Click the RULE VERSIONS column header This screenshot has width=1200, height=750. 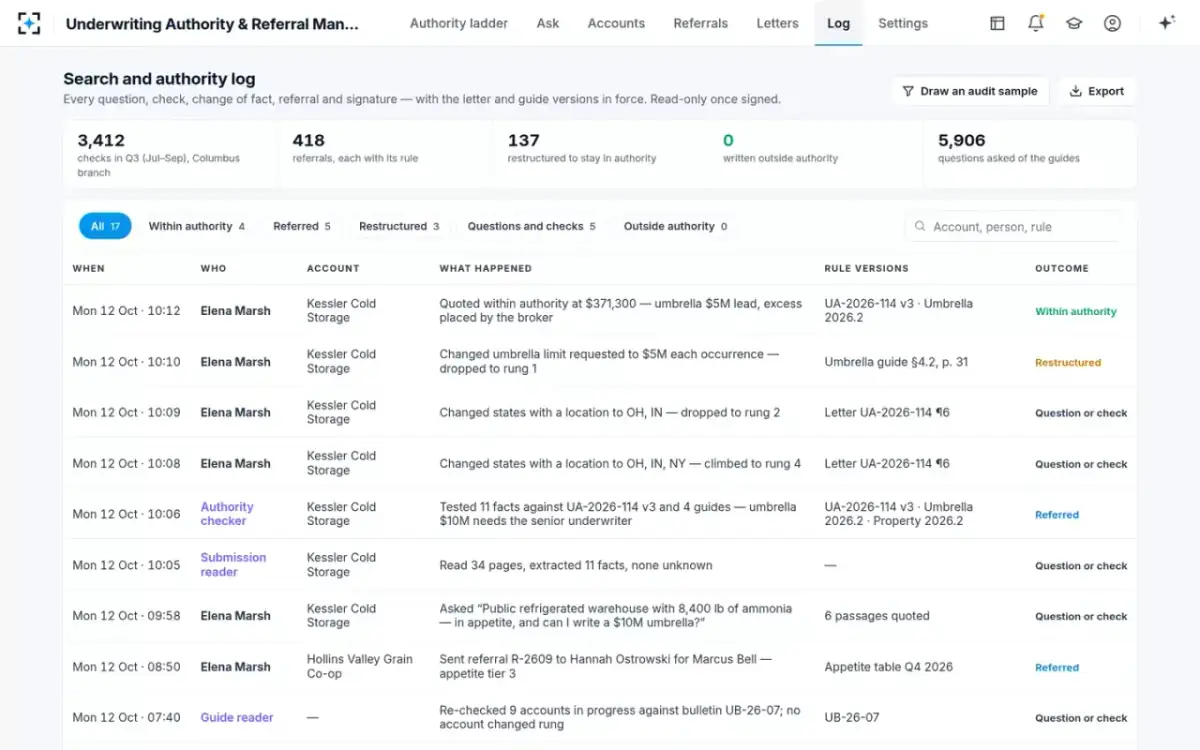[866, 268]
